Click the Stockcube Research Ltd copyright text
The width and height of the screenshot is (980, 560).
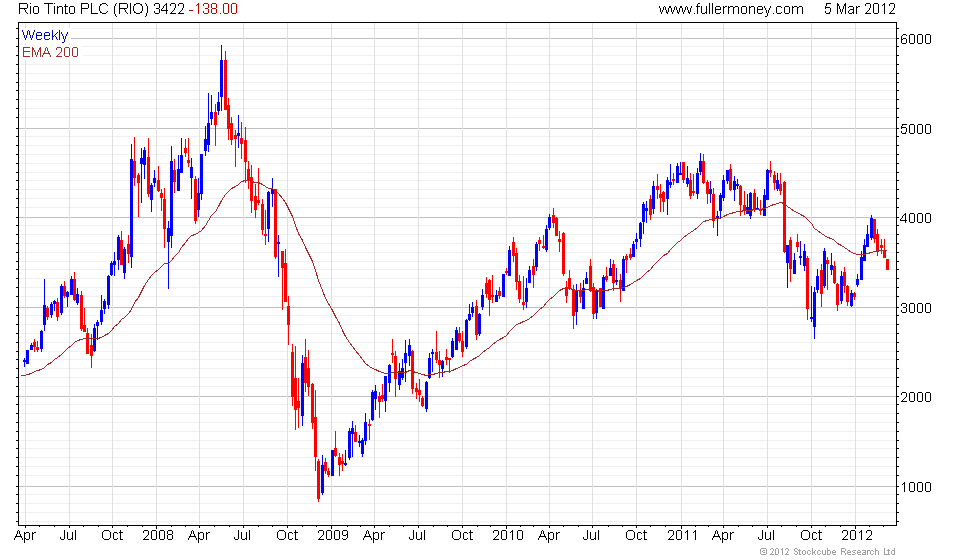point(828,551)
